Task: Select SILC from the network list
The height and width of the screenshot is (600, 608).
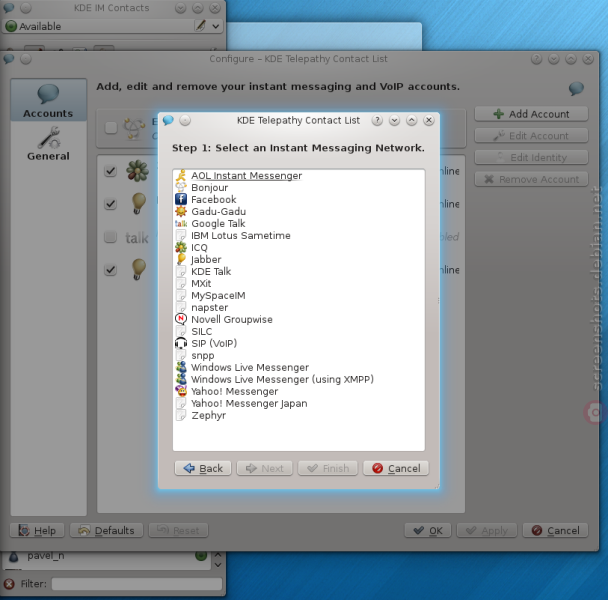Action: tap(299, 331)
